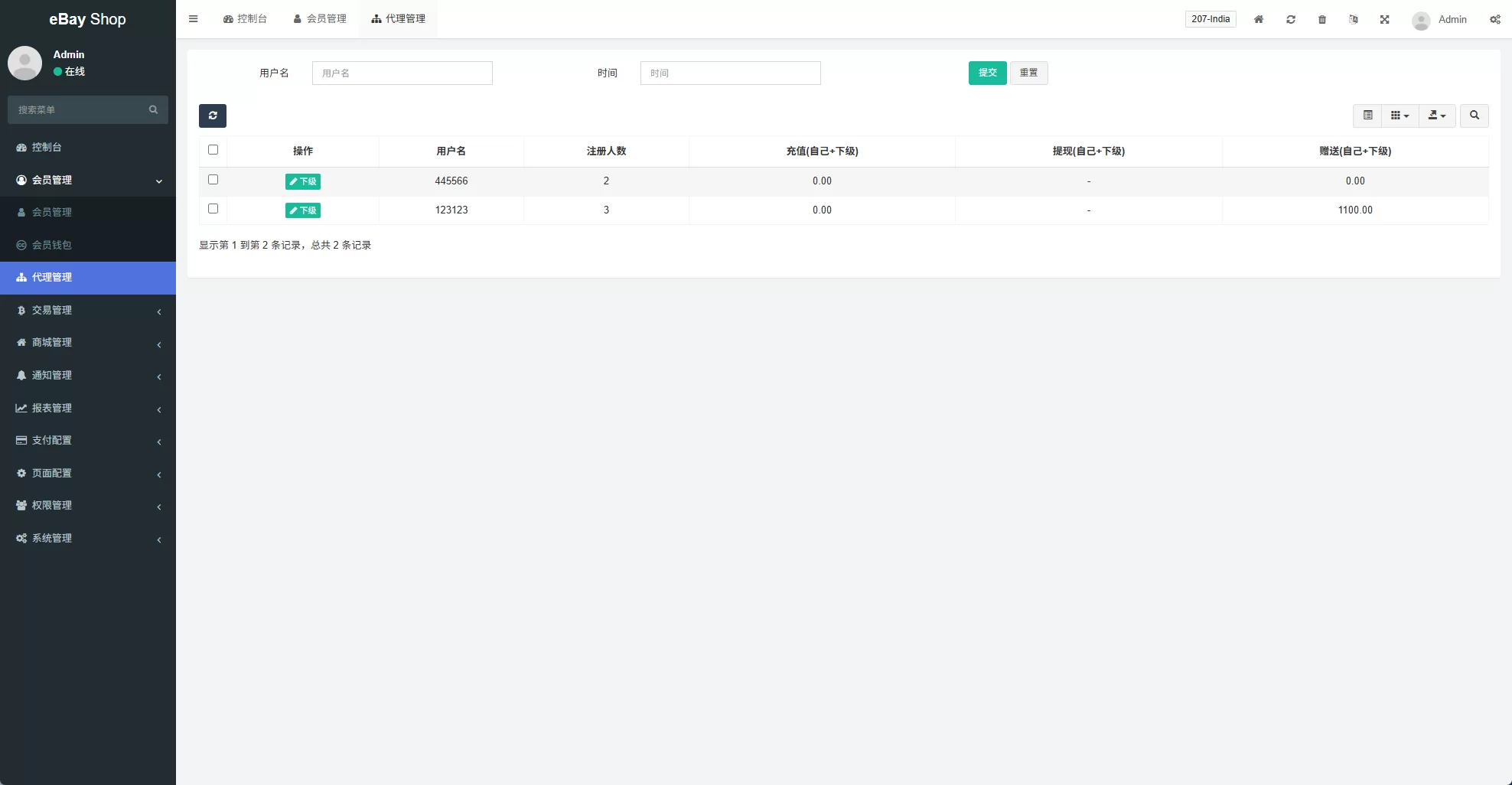Toggle fullscreen with the expand arrows icon
This screenshot has height=785, width=1512.
coord(1384,19)
